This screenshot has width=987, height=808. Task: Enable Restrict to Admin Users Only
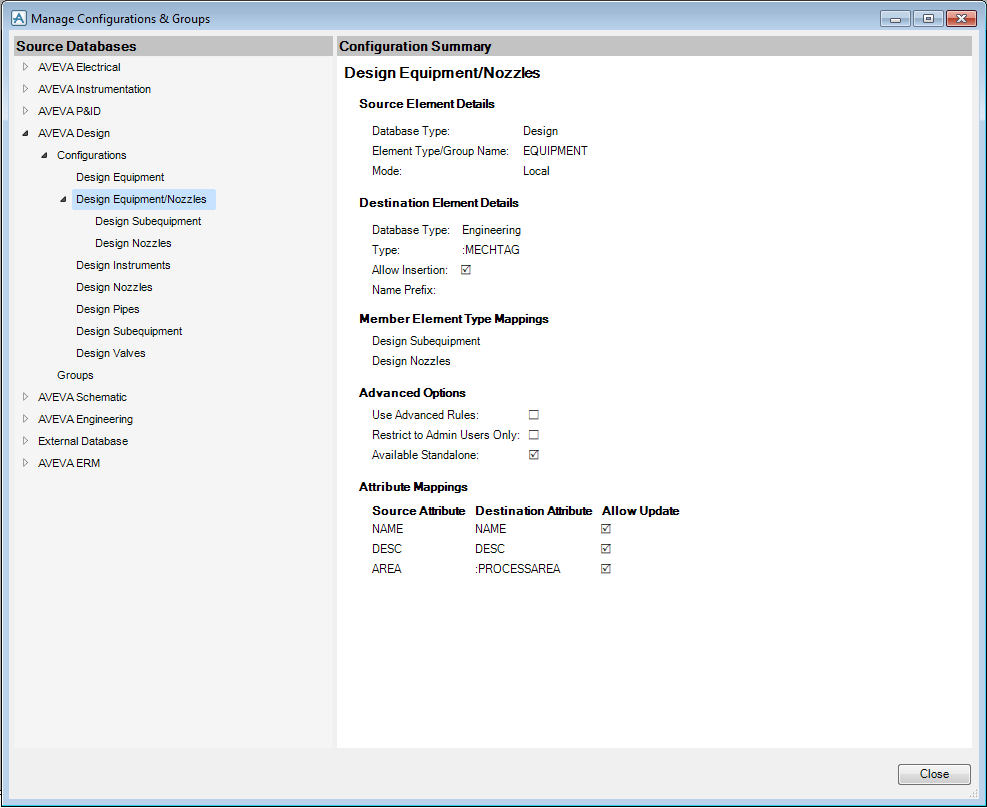click(x=534, y=435)
